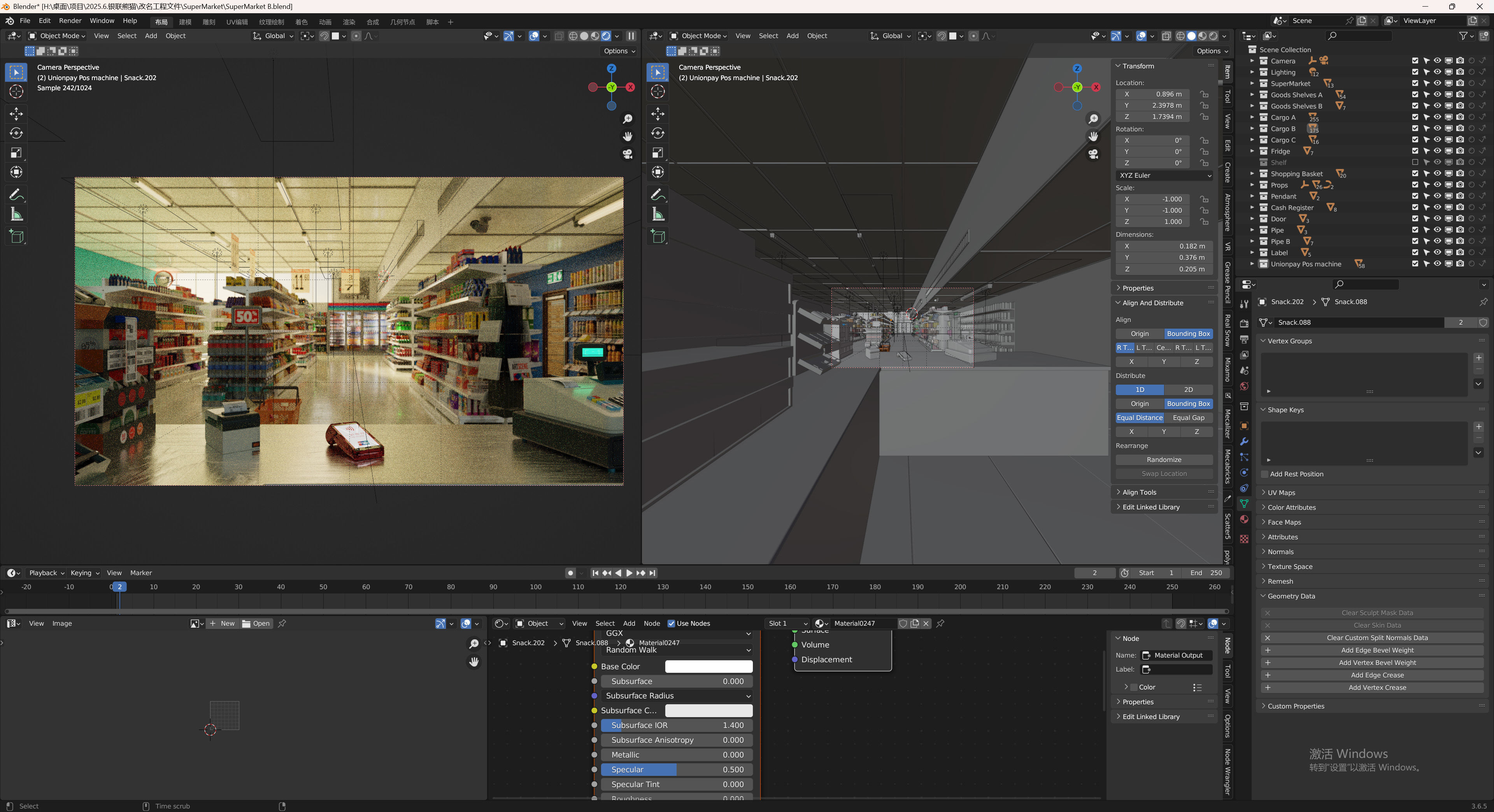Enable the Shelf collection checkbox

tap(1415, 163)
